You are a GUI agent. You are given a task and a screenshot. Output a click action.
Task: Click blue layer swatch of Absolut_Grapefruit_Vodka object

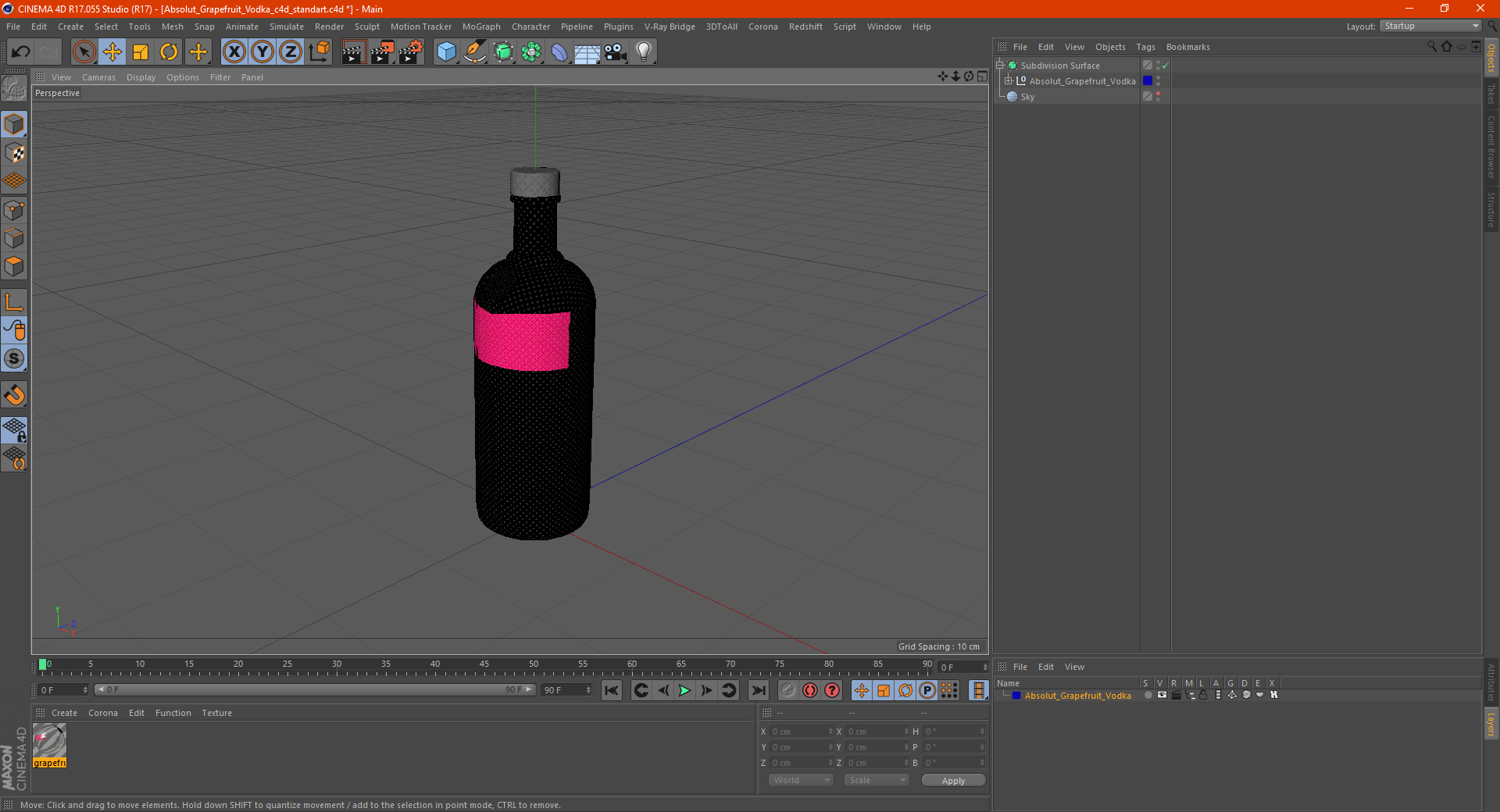pos(1148,81)
